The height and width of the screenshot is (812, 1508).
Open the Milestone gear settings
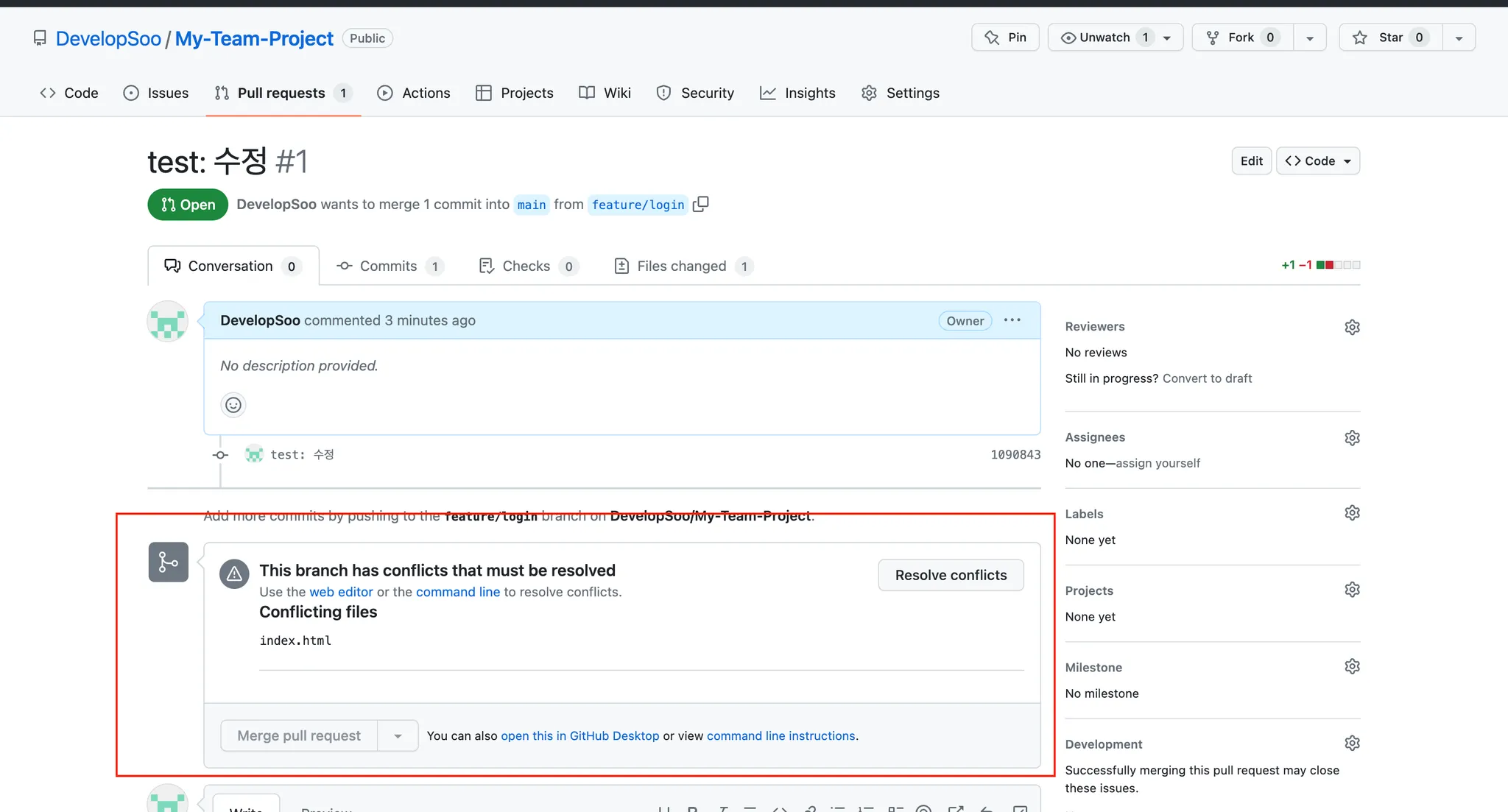click(x=1352, y=666)
